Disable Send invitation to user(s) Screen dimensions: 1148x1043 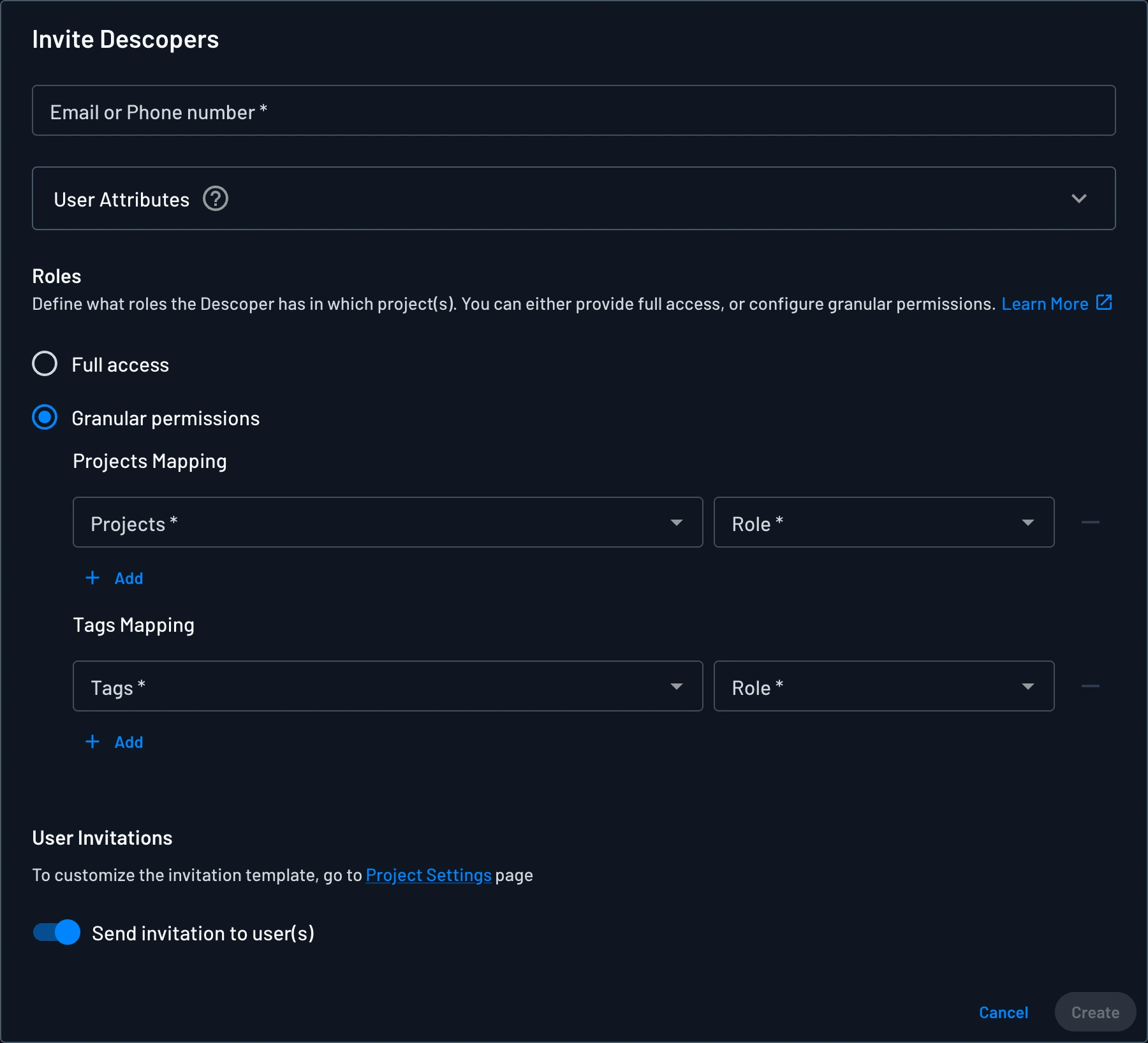click(x=56, y=933)
